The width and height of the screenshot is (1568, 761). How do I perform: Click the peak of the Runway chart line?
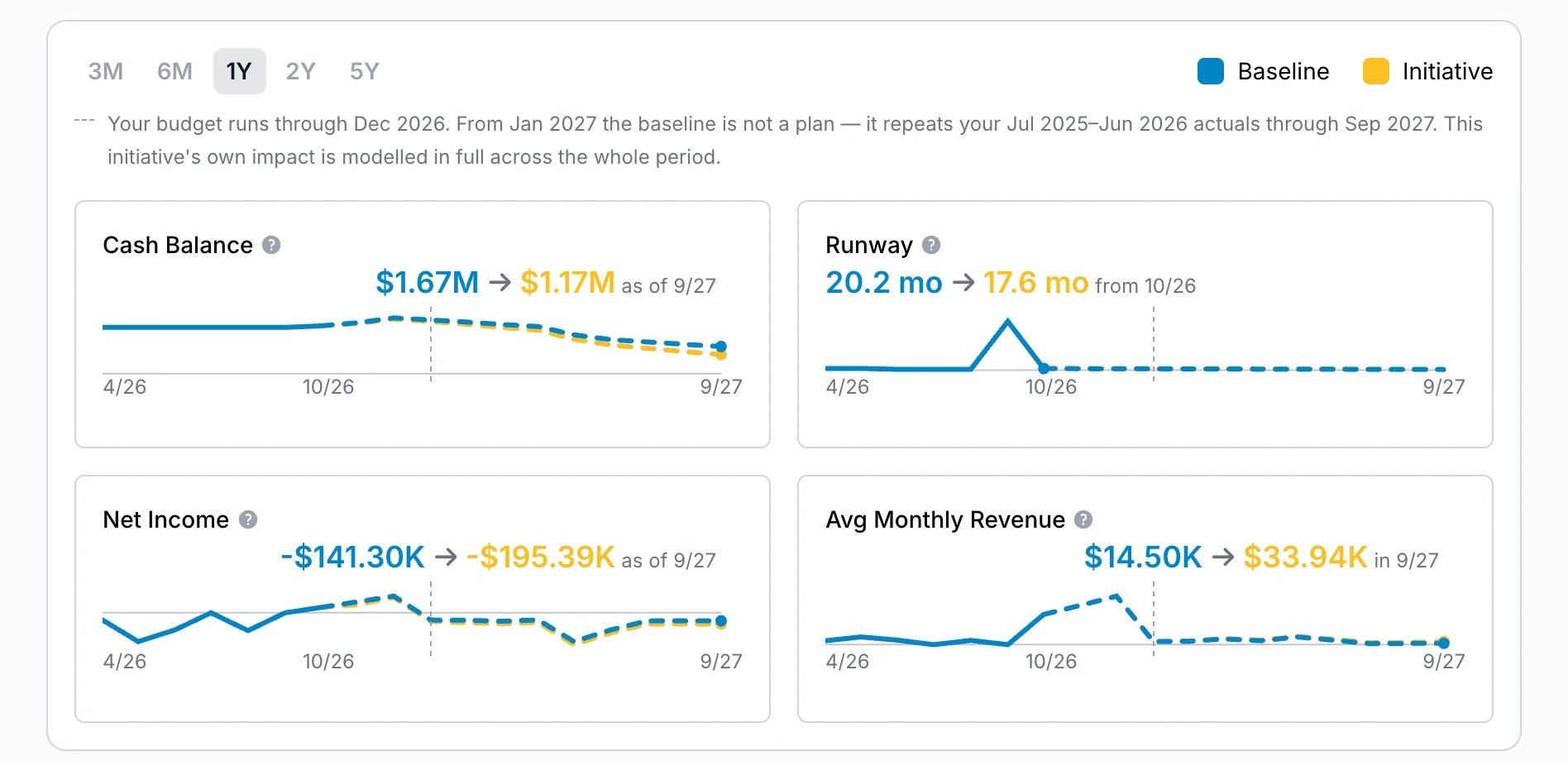click(1007, 321)
